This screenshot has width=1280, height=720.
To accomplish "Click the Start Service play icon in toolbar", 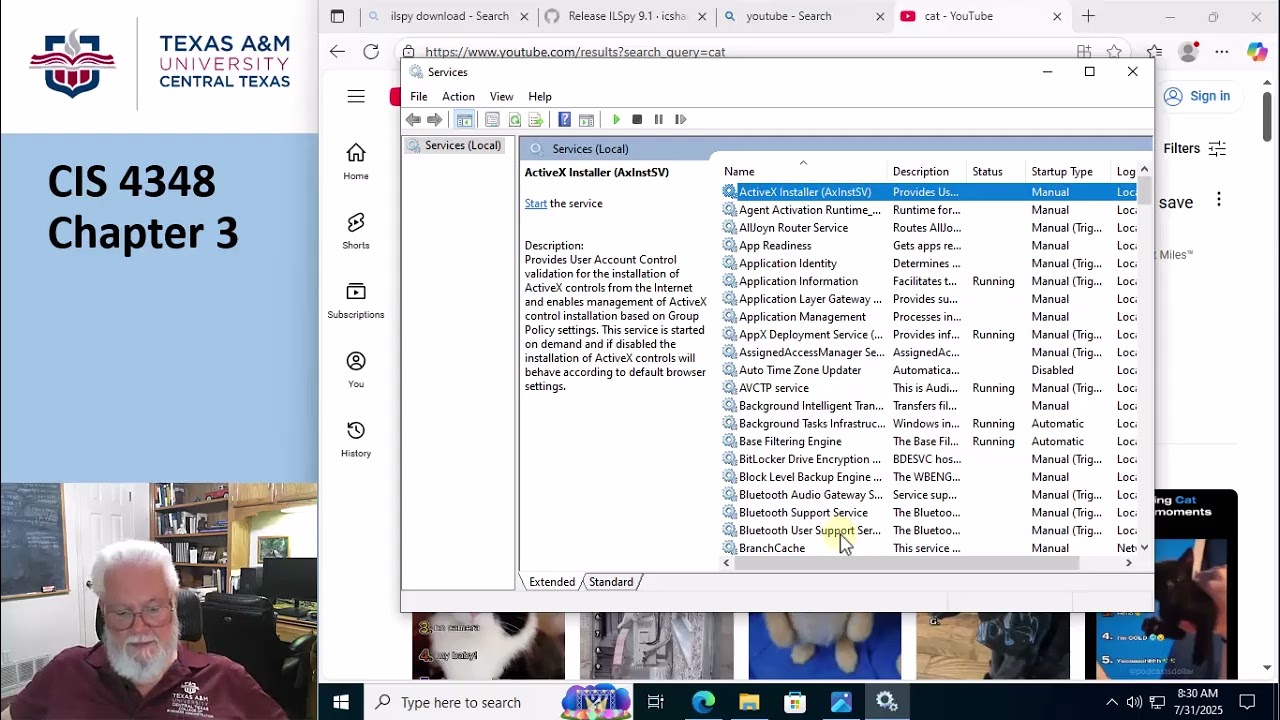I will click(616, 120).
